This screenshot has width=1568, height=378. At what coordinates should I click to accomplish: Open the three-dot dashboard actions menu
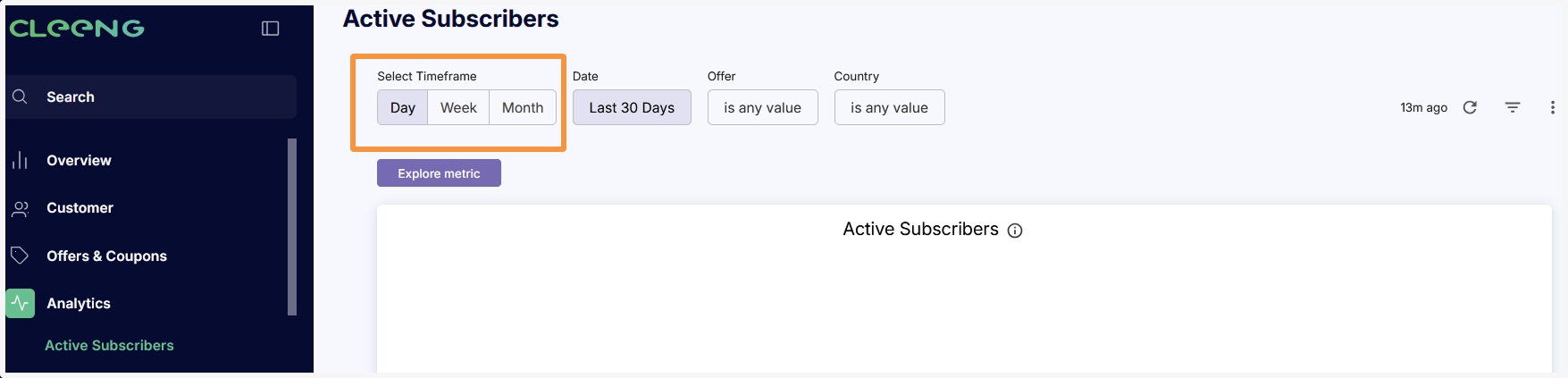(1552, 107)
